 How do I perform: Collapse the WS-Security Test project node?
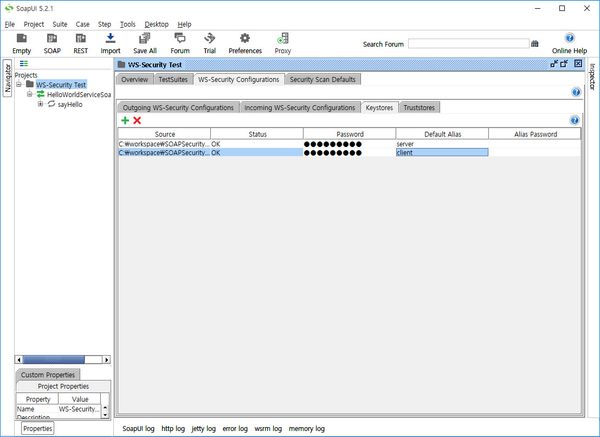coord(20,84)
